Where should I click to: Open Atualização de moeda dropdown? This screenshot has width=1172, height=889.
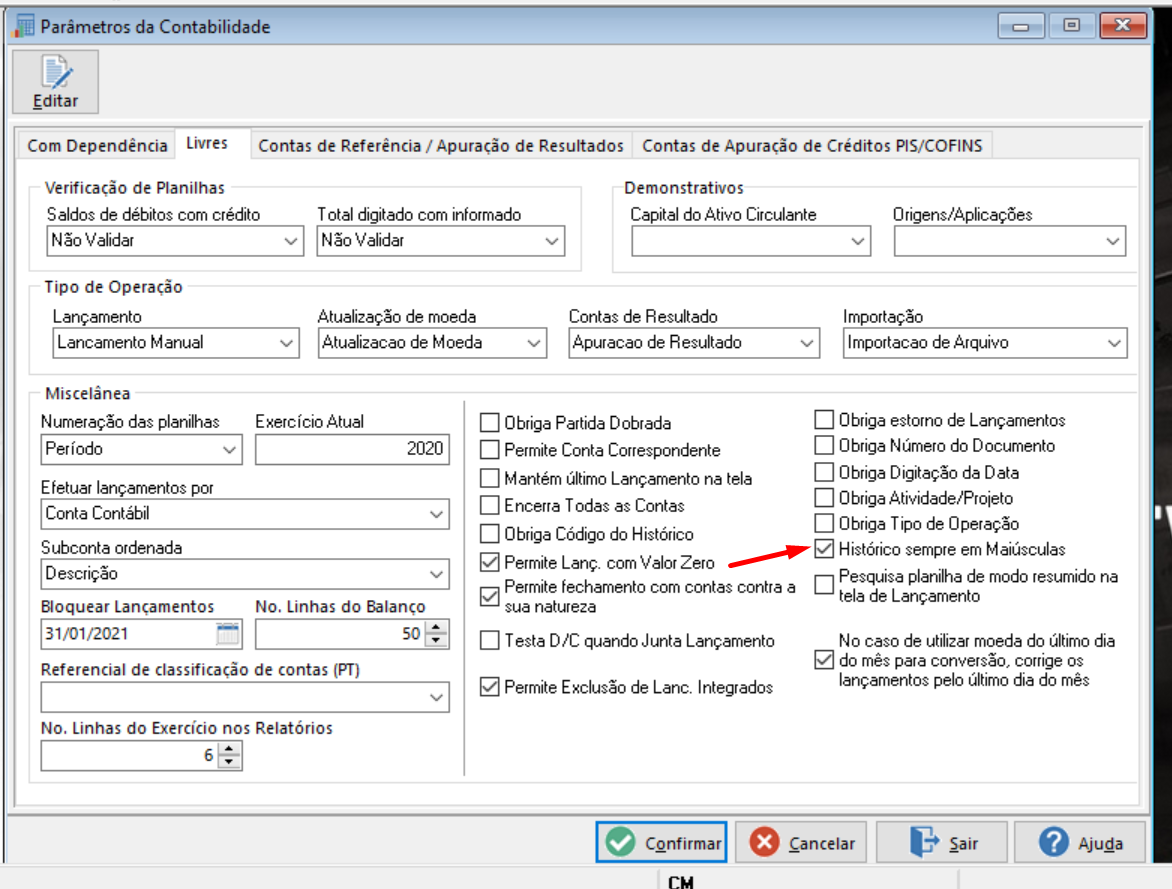(432, 342)
